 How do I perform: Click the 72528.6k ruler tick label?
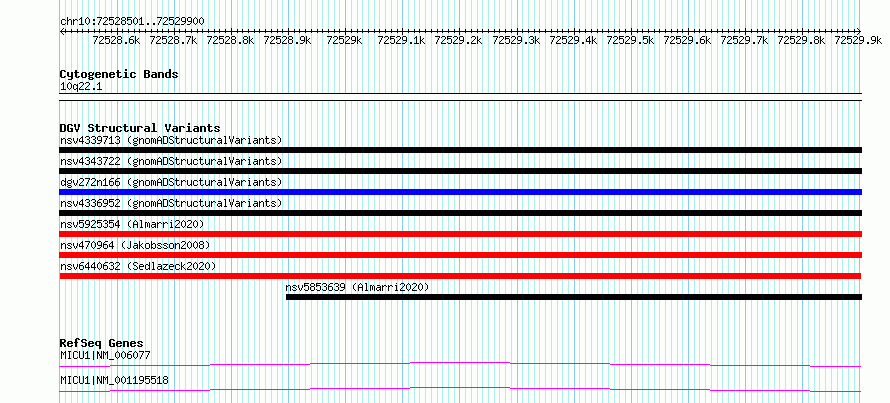(x=116, y=40)
